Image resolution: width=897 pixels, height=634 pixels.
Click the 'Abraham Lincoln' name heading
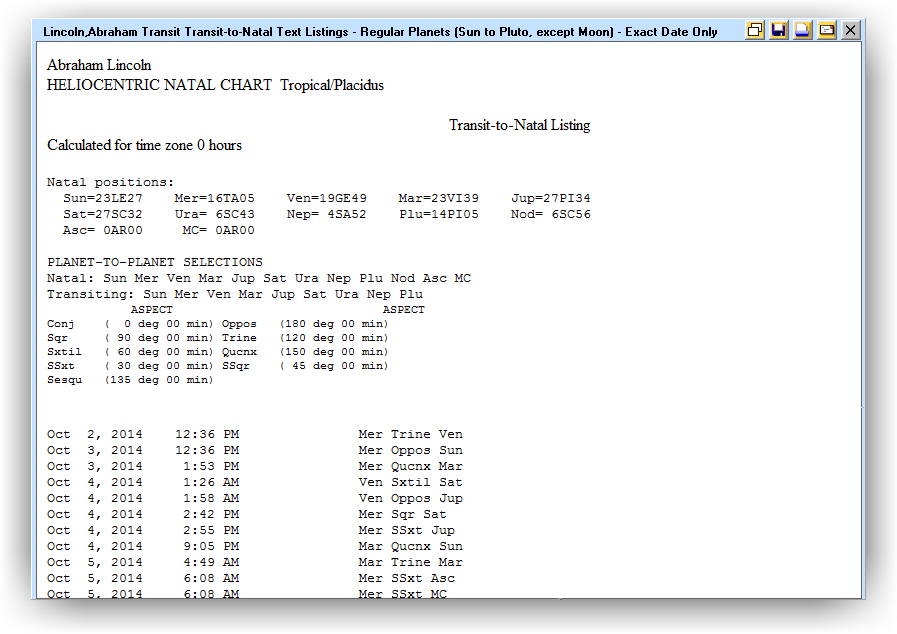click(99, 65)
